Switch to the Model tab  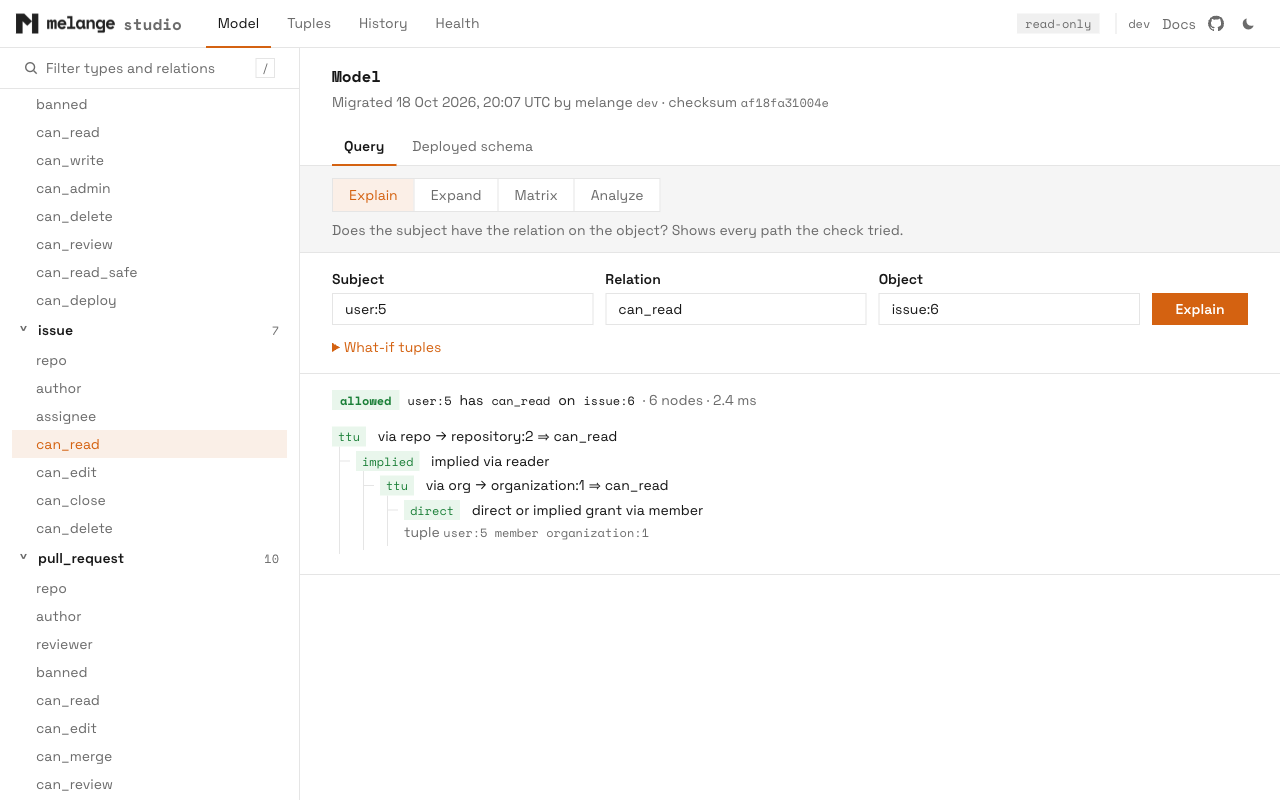[x=238, y=23]
